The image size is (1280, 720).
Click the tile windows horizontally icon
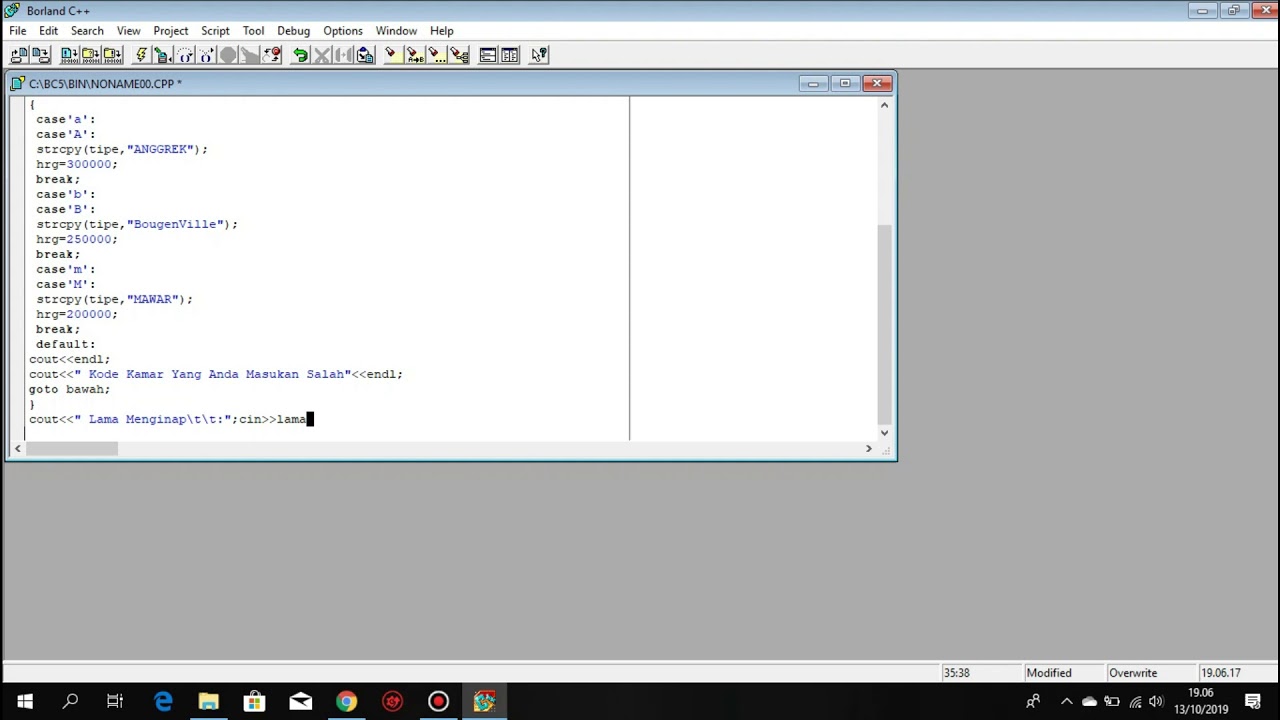pos(488,55)
